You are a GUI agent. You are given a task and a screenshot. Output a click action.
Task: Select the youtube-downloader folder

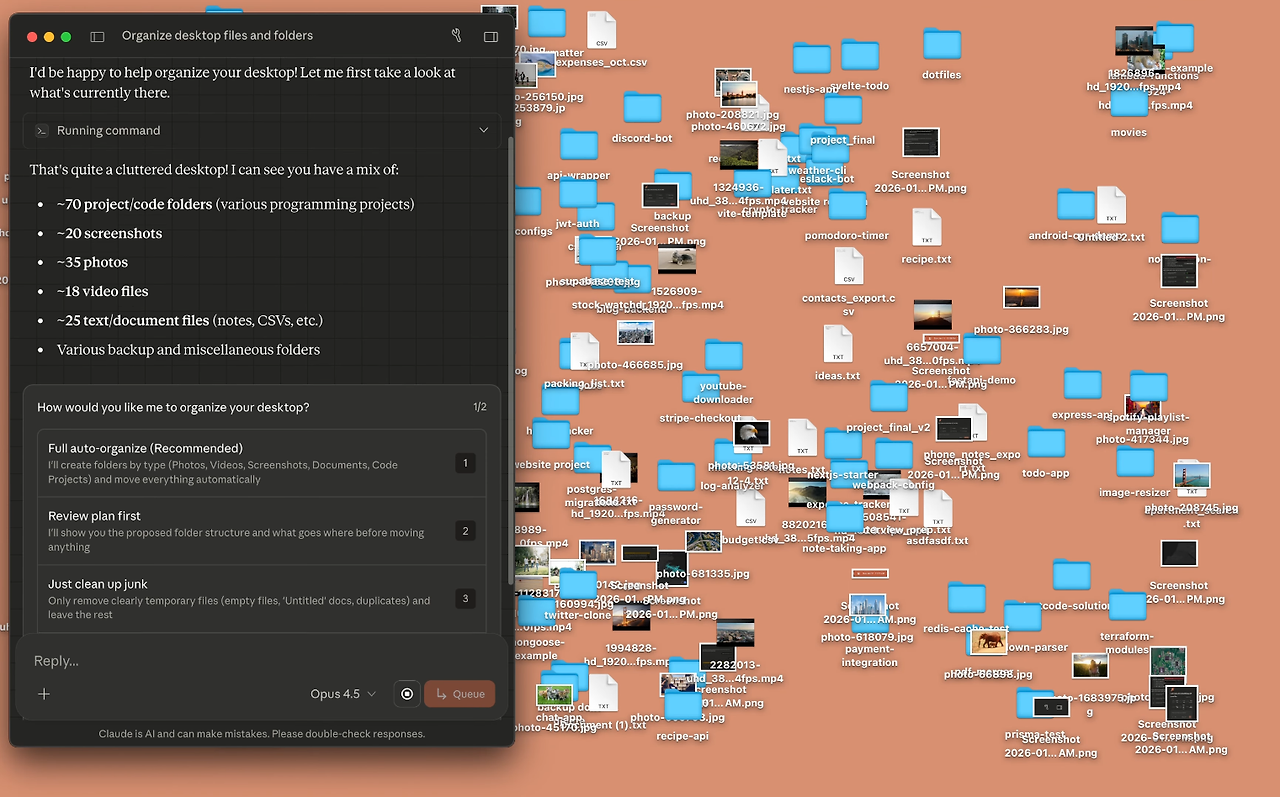723,355
